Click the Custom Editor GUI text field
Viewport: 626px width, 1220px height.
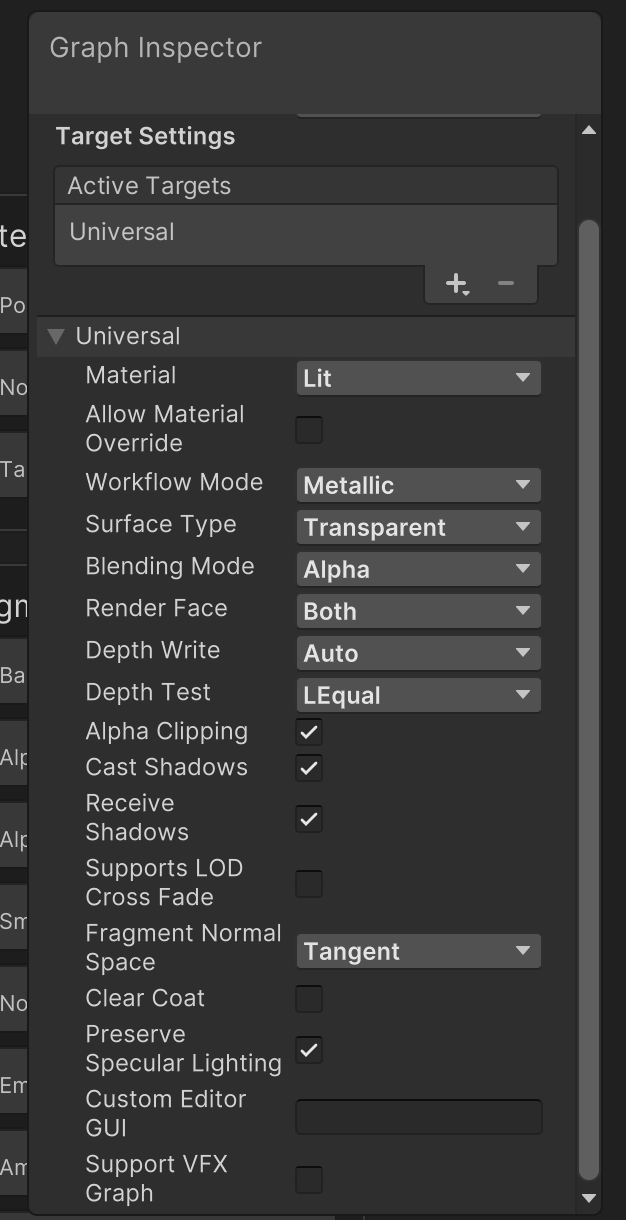click(x=419, y=1116)
